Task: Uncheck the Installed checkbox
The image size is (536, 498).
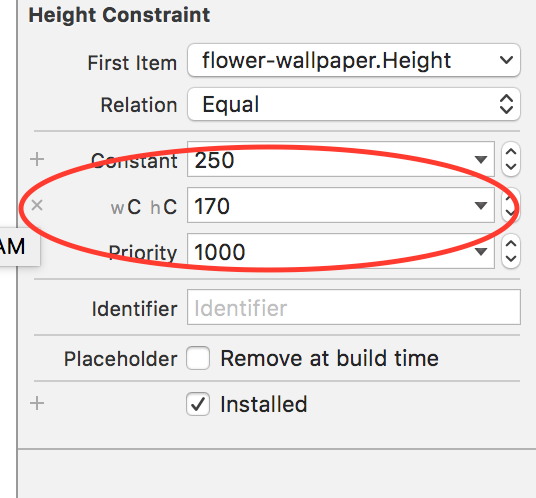Action: [198, 404]
